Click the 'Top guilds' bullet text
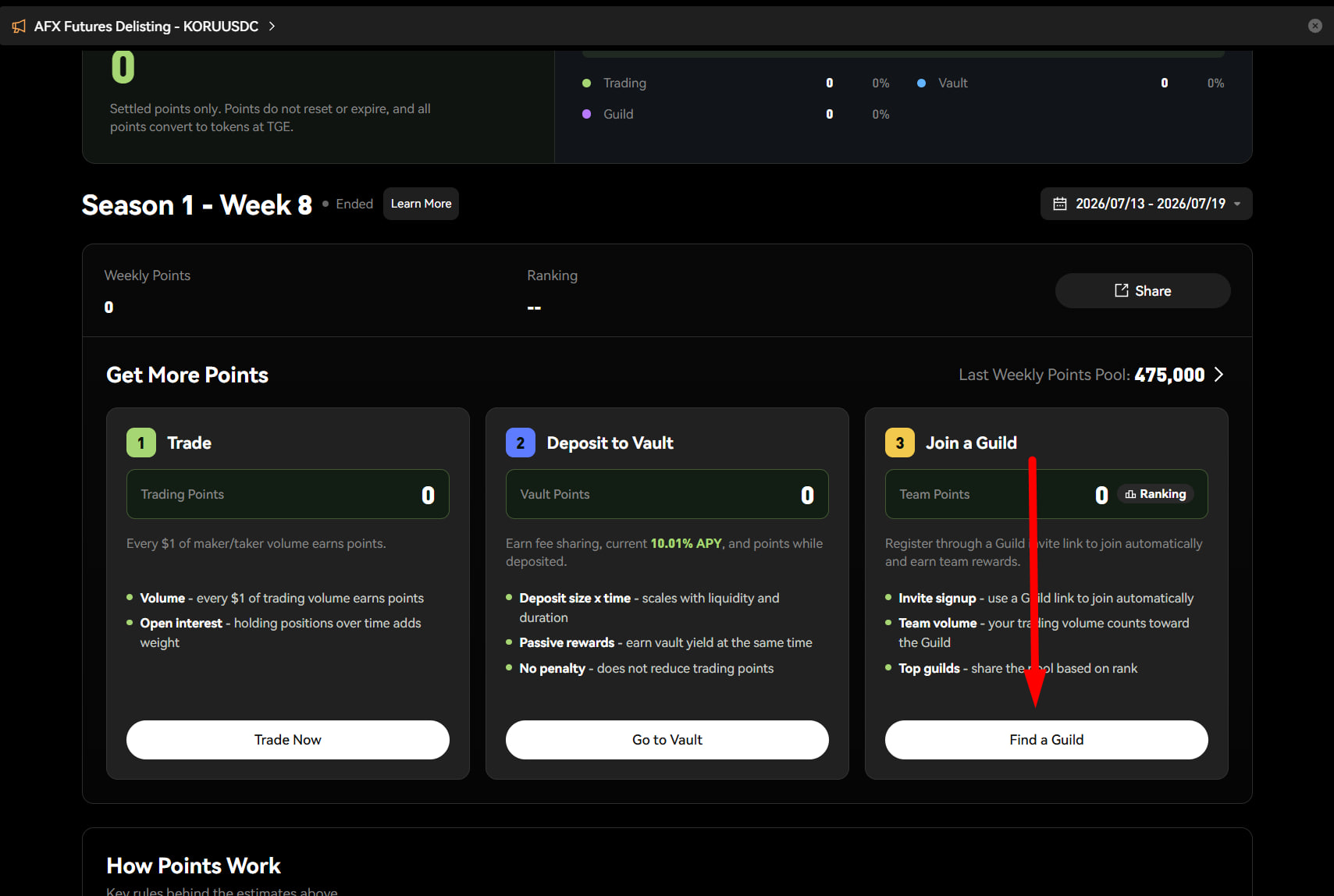 point(1018,668)
